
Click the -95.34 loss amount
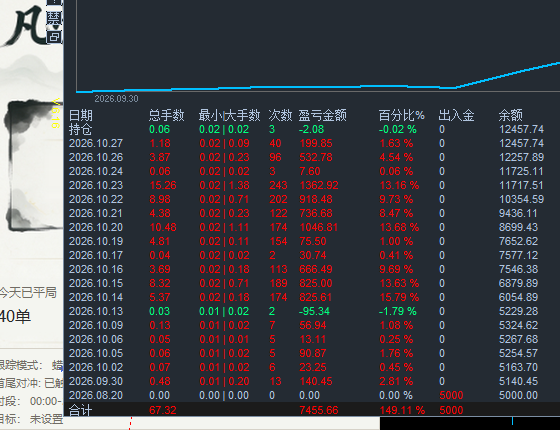point(314,311)
